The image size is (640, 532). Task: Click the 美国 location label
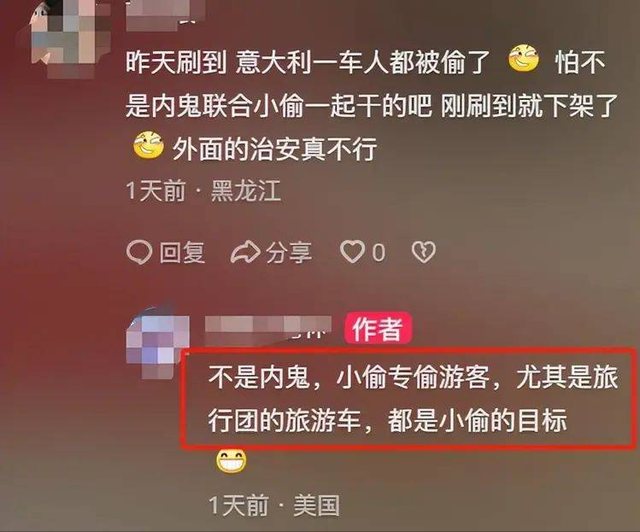pos(317,506)
